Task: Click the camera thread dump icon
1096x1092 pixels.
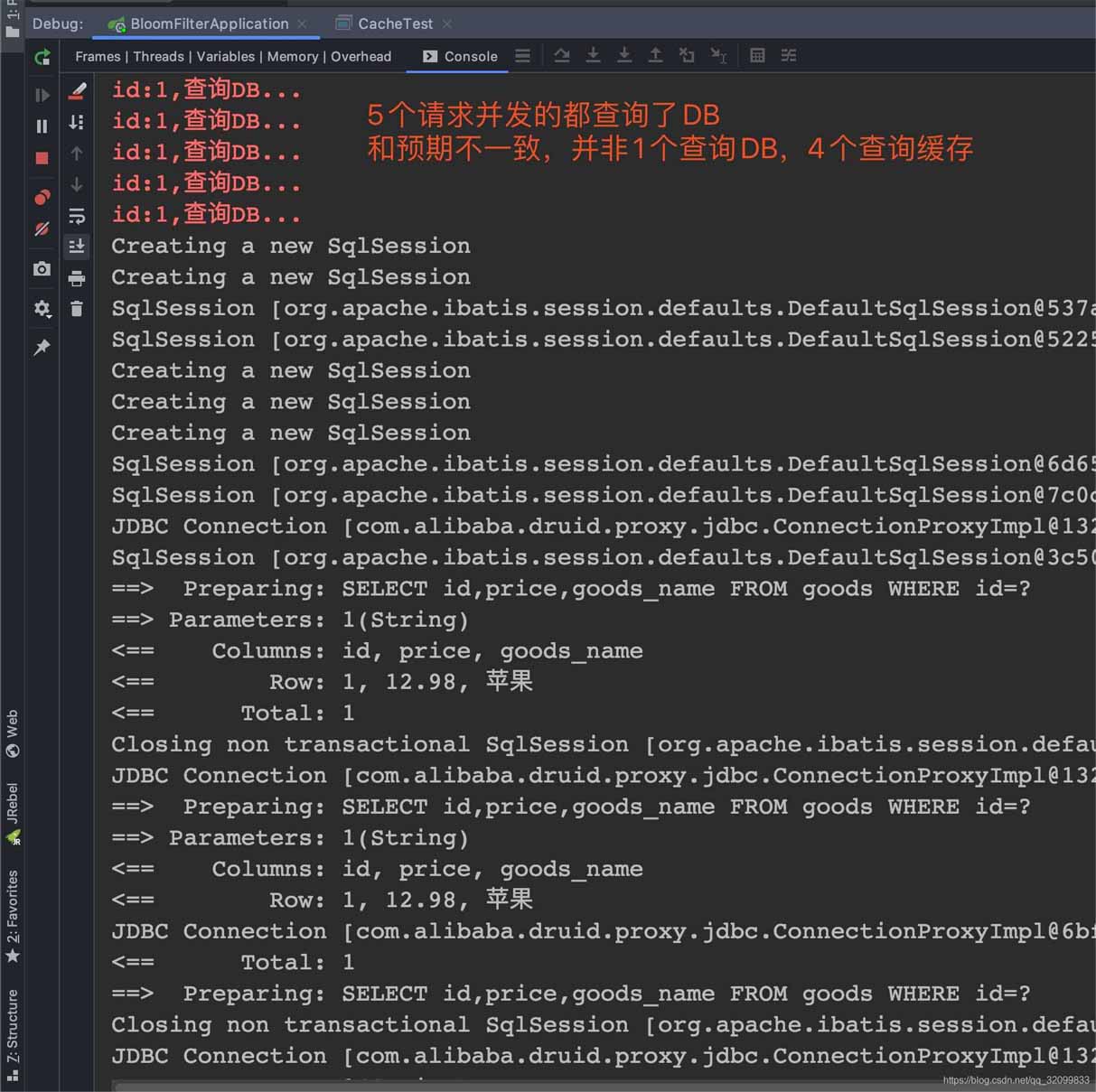Action: 42,269
